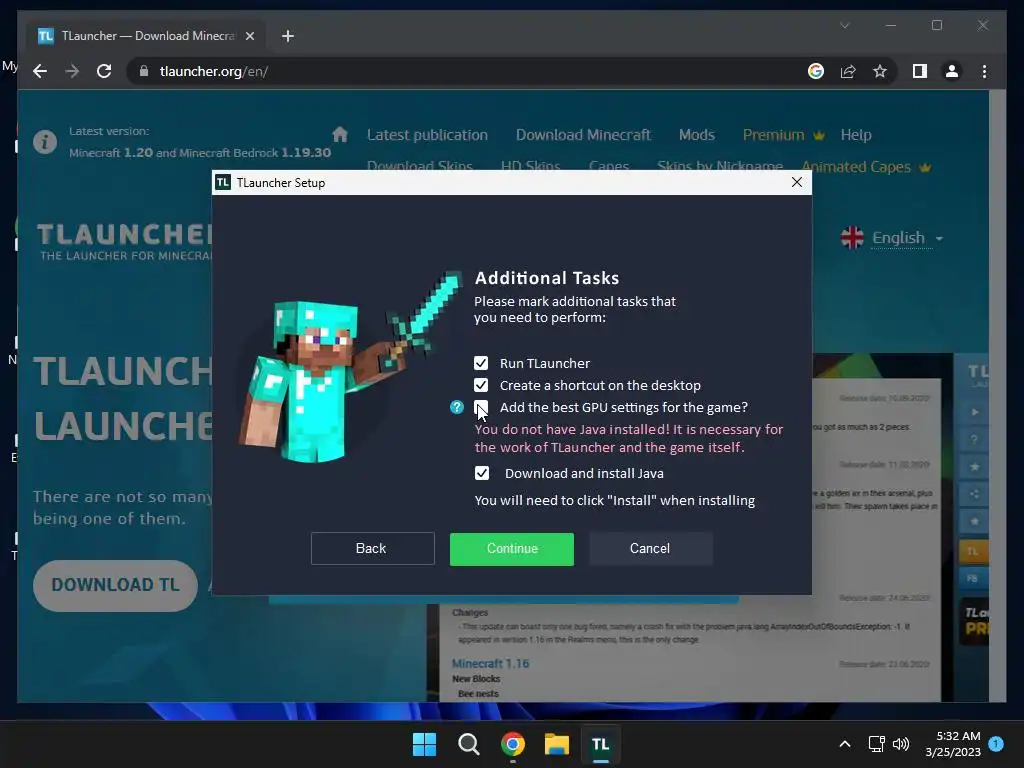
Task: Reload the tlauncher.org page
Action: [104, 71]
